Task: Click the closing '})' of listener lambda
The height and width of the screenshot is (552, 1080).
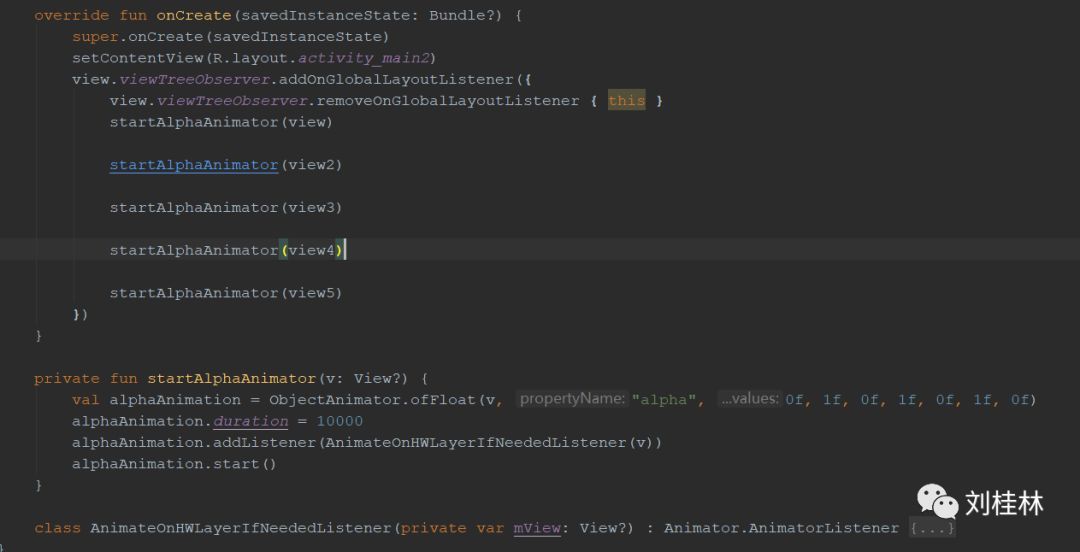Action: coord(81,314)
